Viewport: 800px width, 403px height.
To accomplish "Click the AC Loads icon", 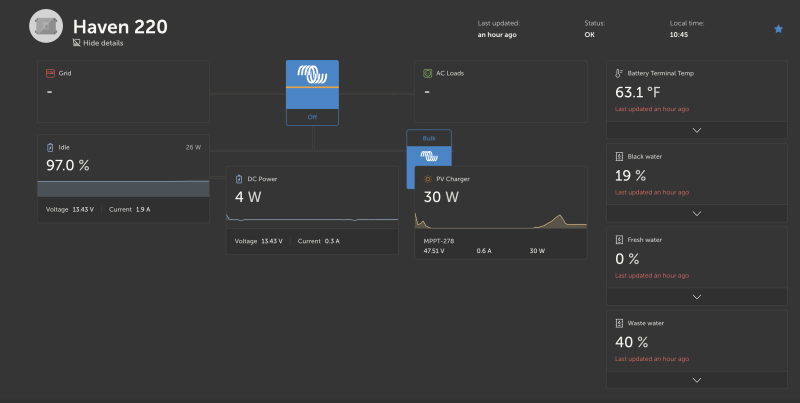I will click(x=427, y=73).
